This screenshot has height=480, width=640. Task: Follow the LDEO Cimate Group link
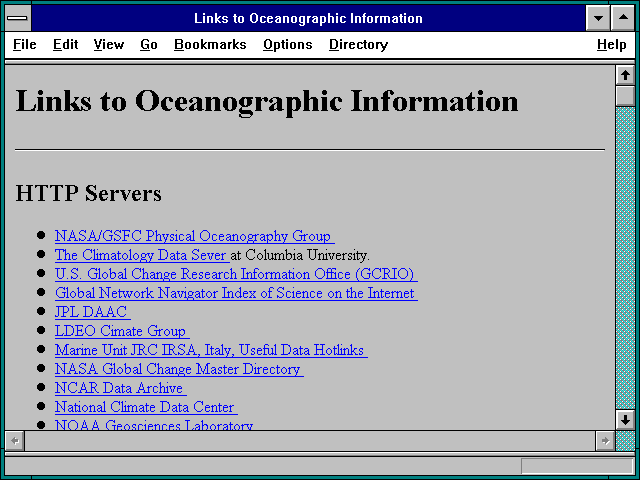point(122,331)
